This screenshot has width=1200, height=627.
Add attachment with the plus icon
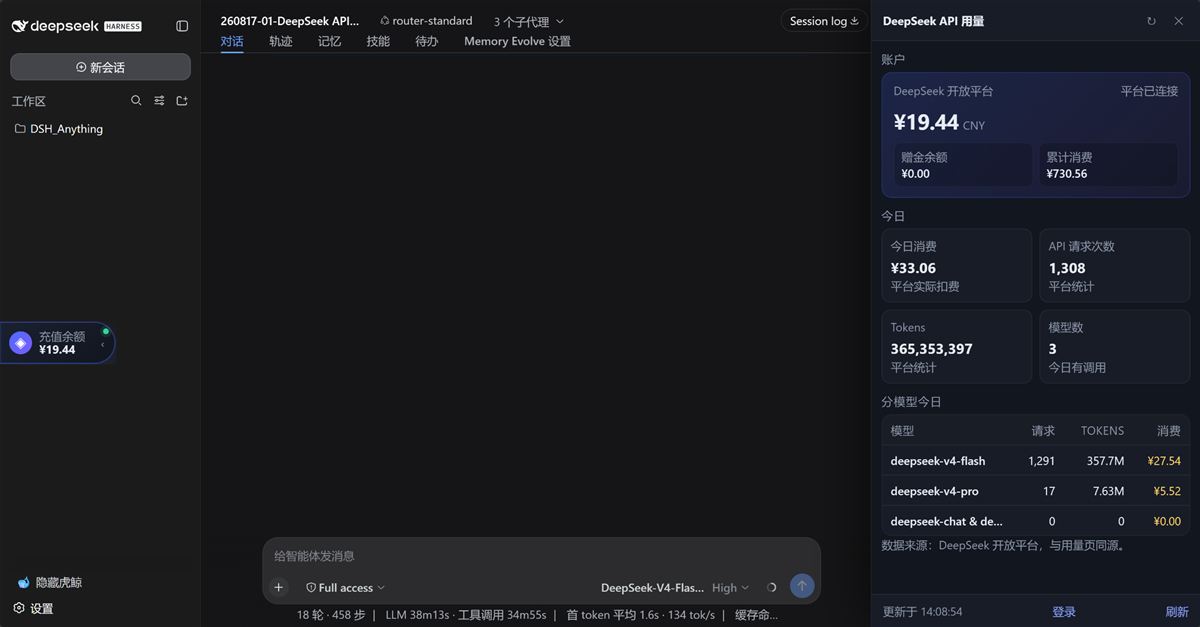(279, 587)
